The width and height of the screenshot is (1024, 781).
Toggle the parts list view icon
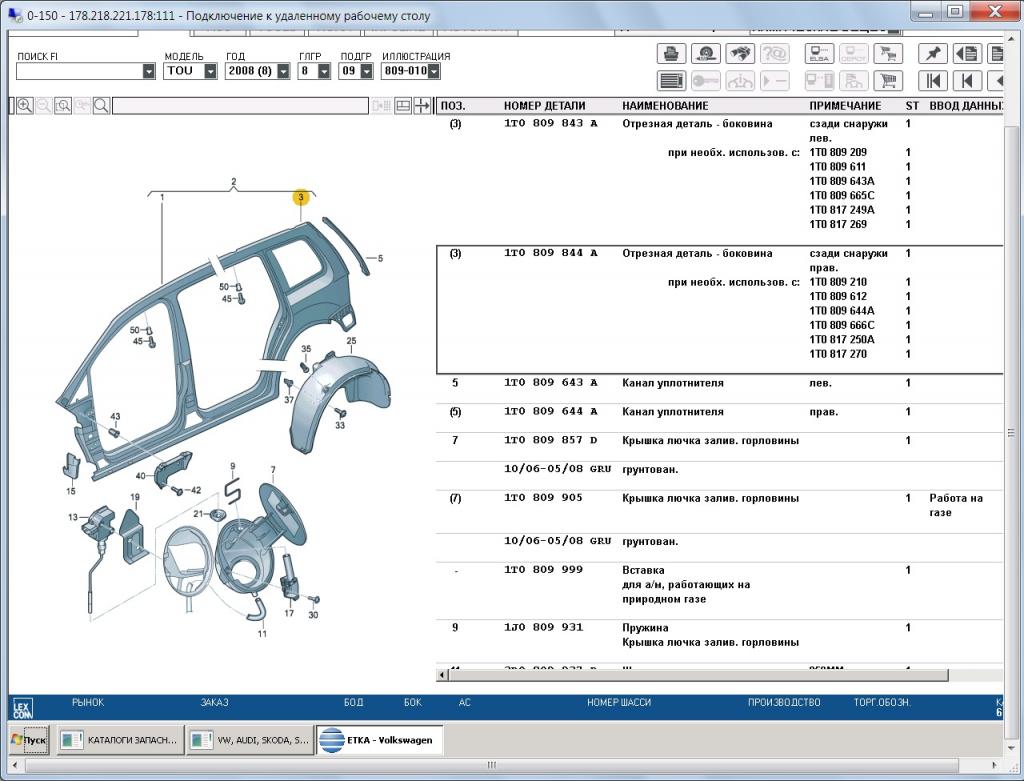click(x=671, y=80)
